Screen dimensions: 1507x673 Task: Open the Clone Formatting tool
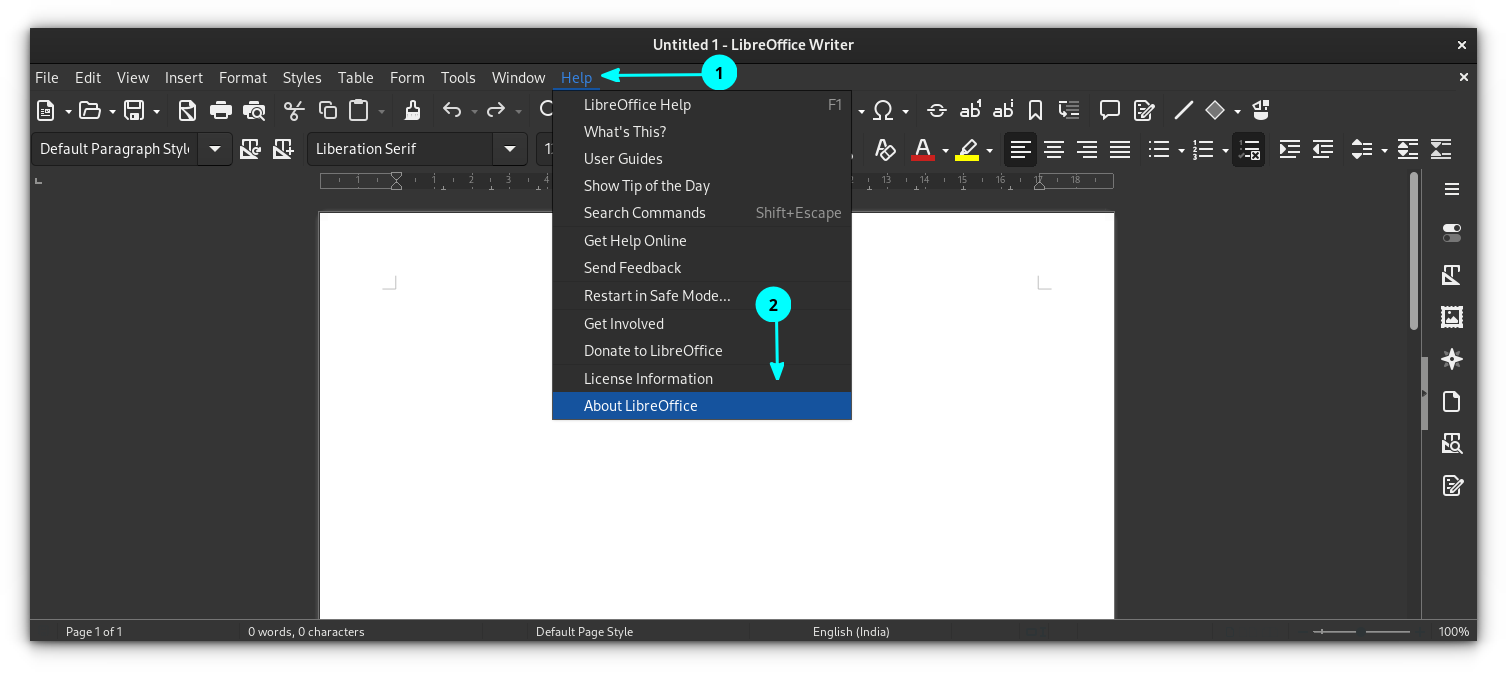click(x=412, y=110)
